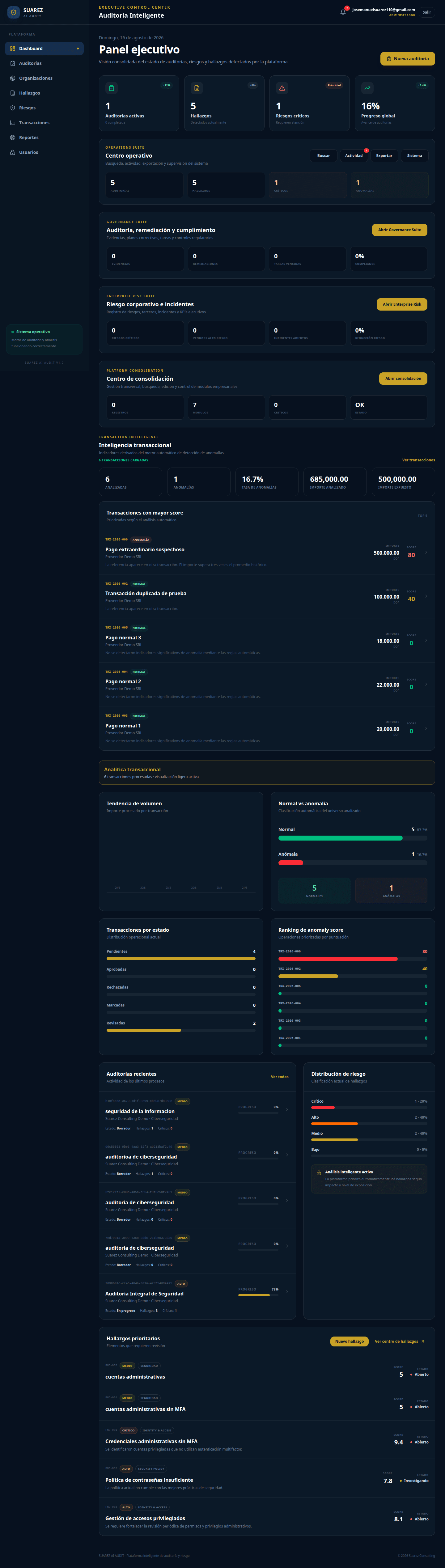Expand seguridad de la informacion audit chevron
This screenshot has height=1568, width=445.
(x=287, y=1109)
